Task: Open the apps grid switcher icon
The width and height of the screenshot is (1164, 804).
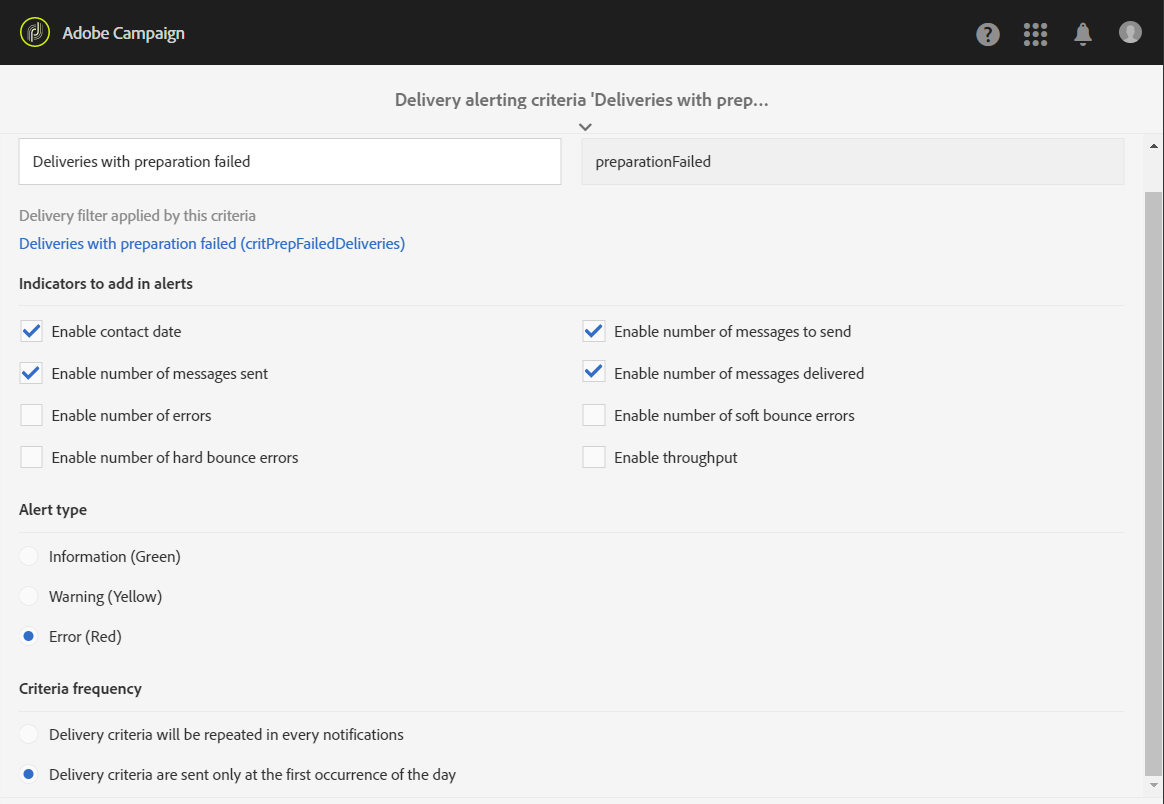Action: point(1035,34)
